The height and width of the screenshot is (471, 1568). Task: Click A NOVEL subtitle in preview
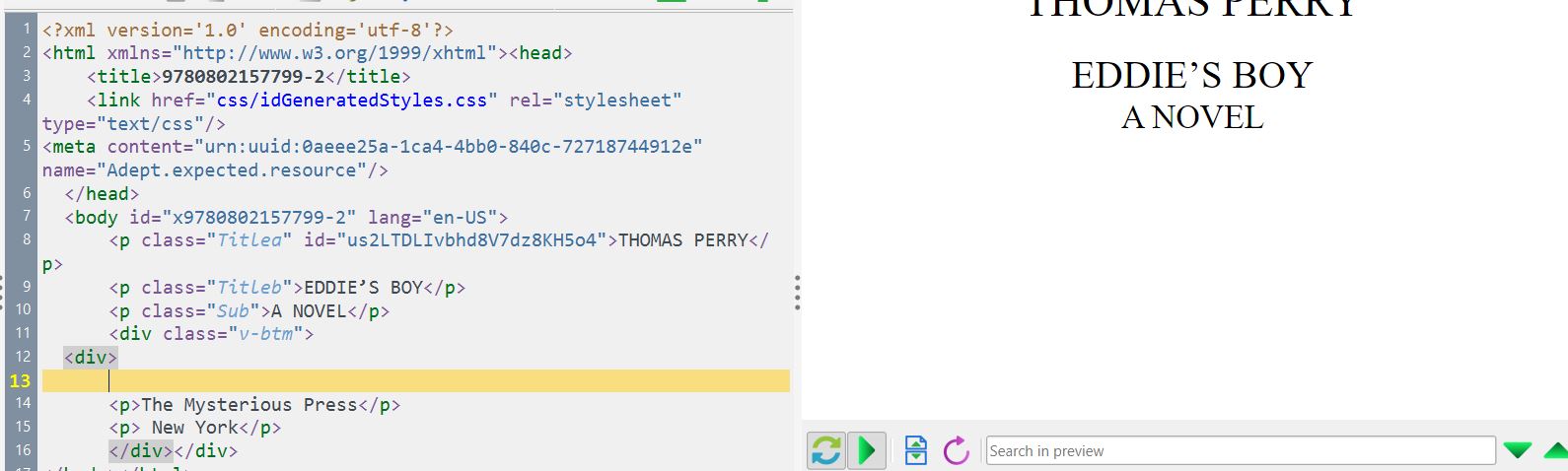click(x=1192, y=117)
